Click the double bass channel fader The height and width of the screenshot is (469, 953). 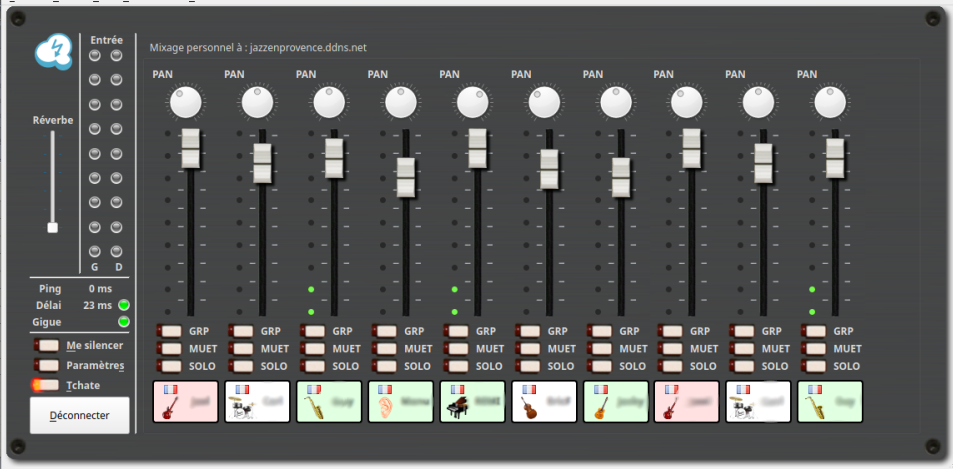[x=549, y=169]
